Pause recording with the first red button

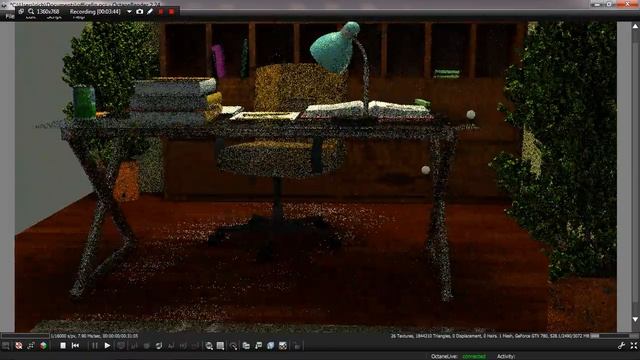pyautogui.click(x=161, y=11)
